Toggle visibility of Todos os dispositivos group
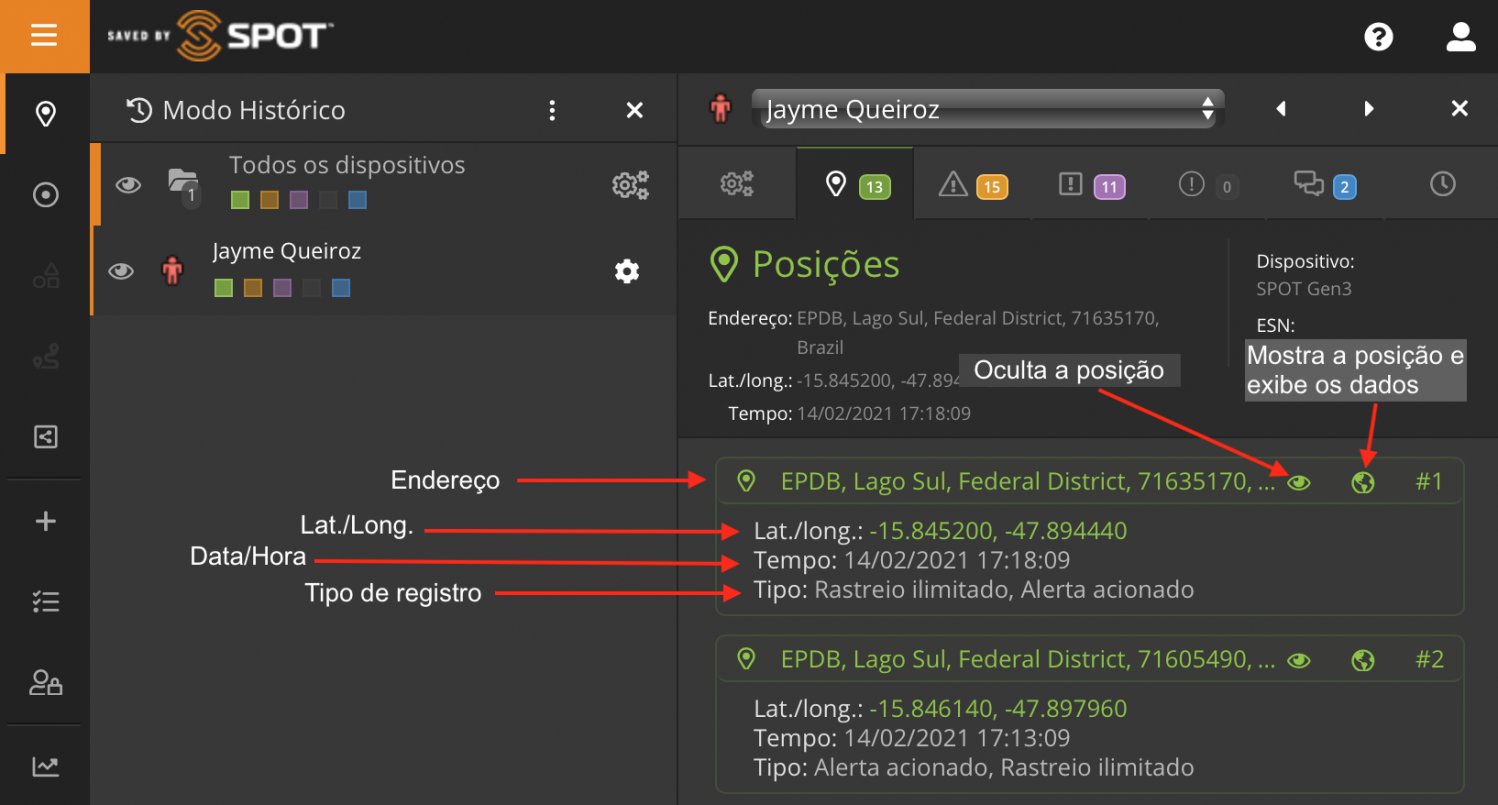The image size is (1498, 805). click(128, 184)
